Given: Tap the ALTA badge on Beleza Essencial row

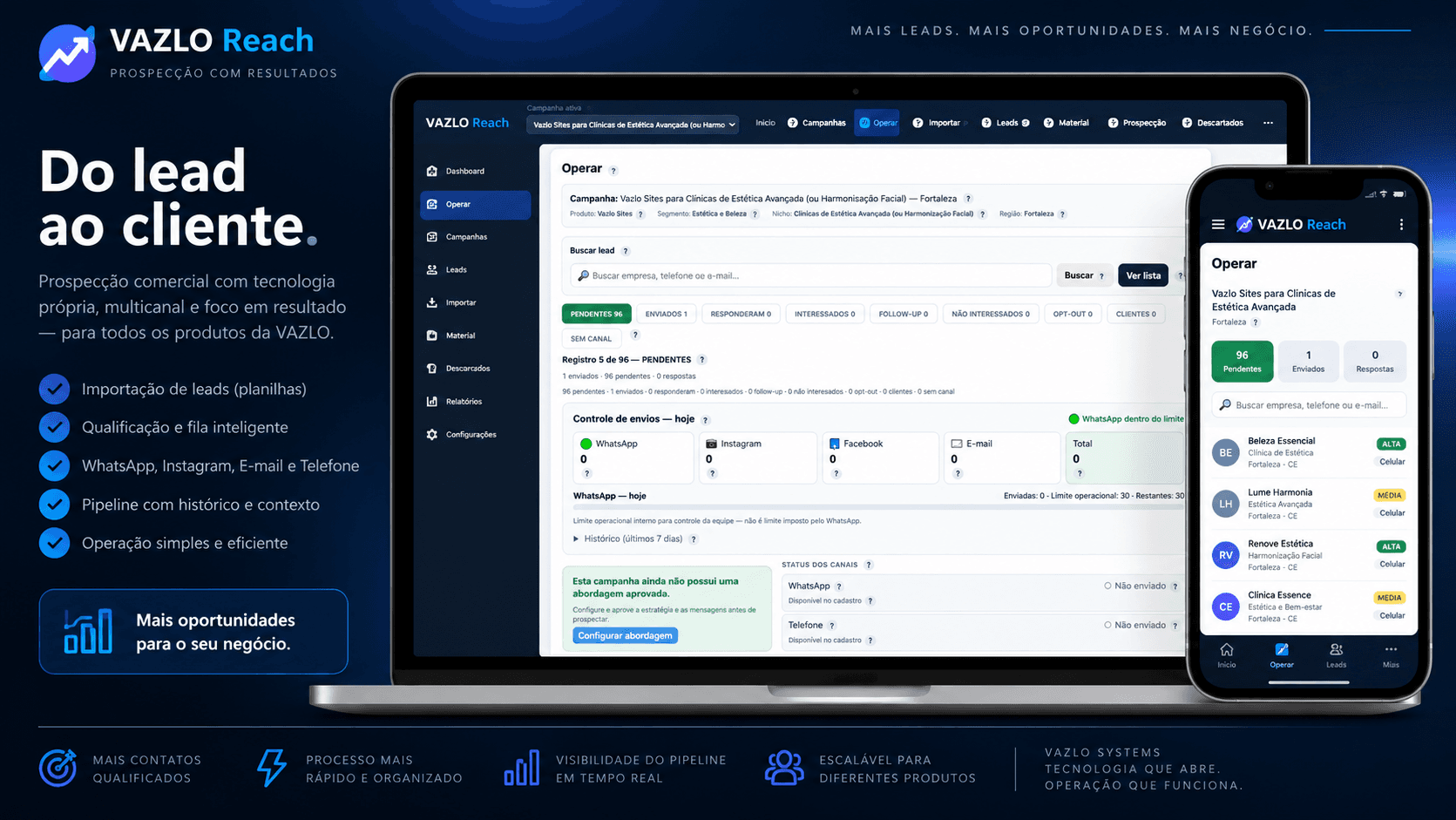Looking at the screenshot, I should 1392,444.
